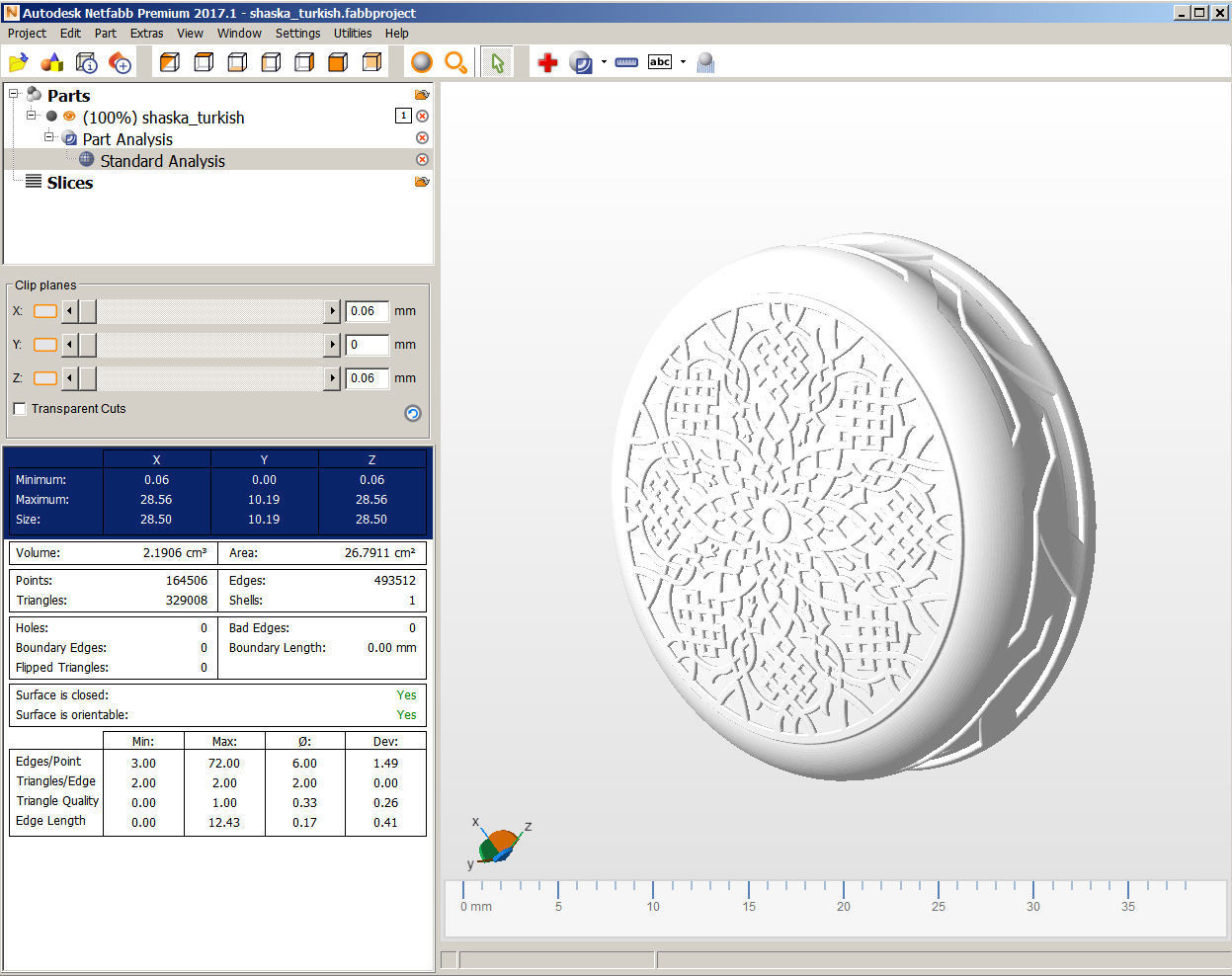Open the Utilities menu

(353, 33)
